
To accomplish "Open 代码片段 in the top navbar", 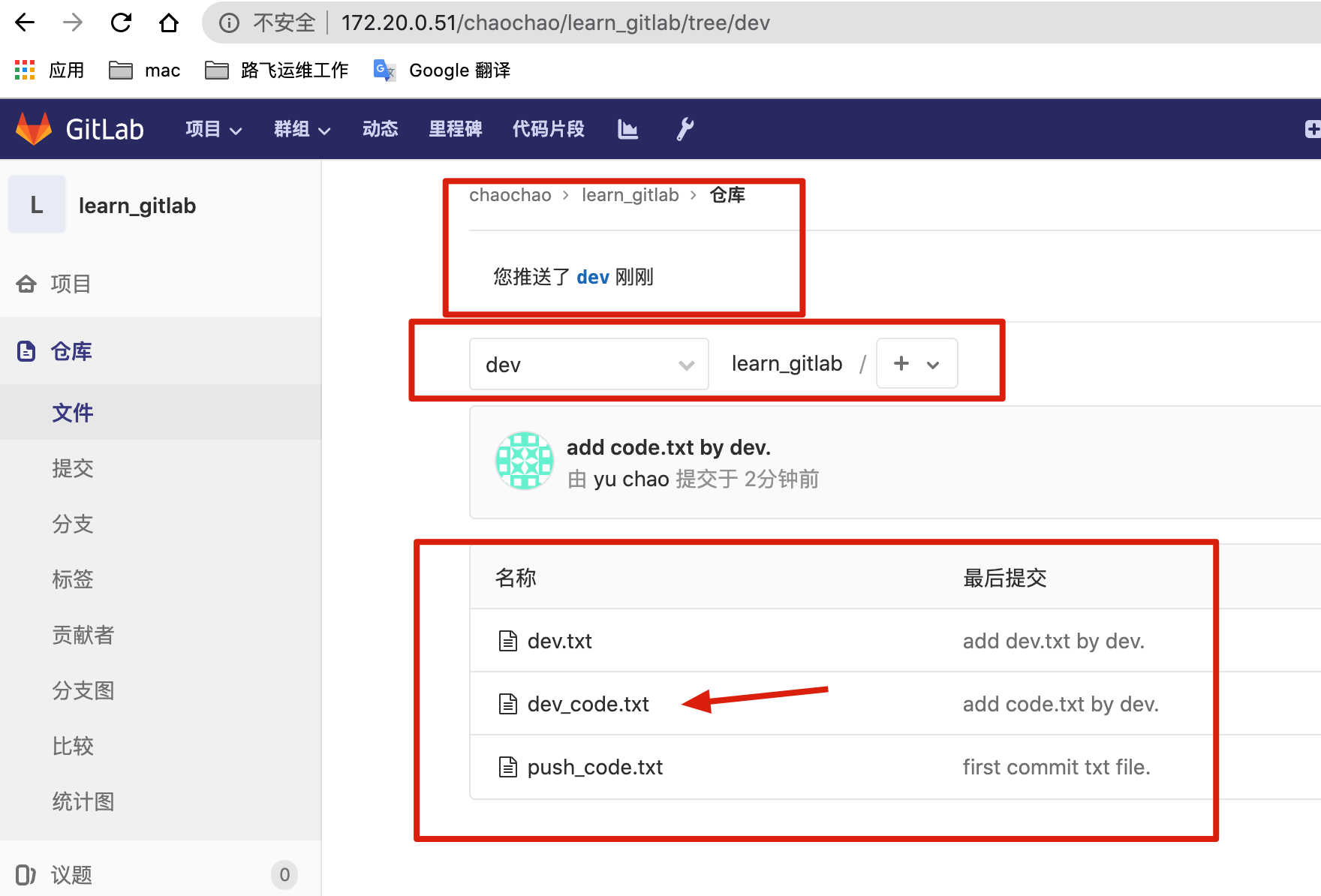I will click(x=549, y=129).
